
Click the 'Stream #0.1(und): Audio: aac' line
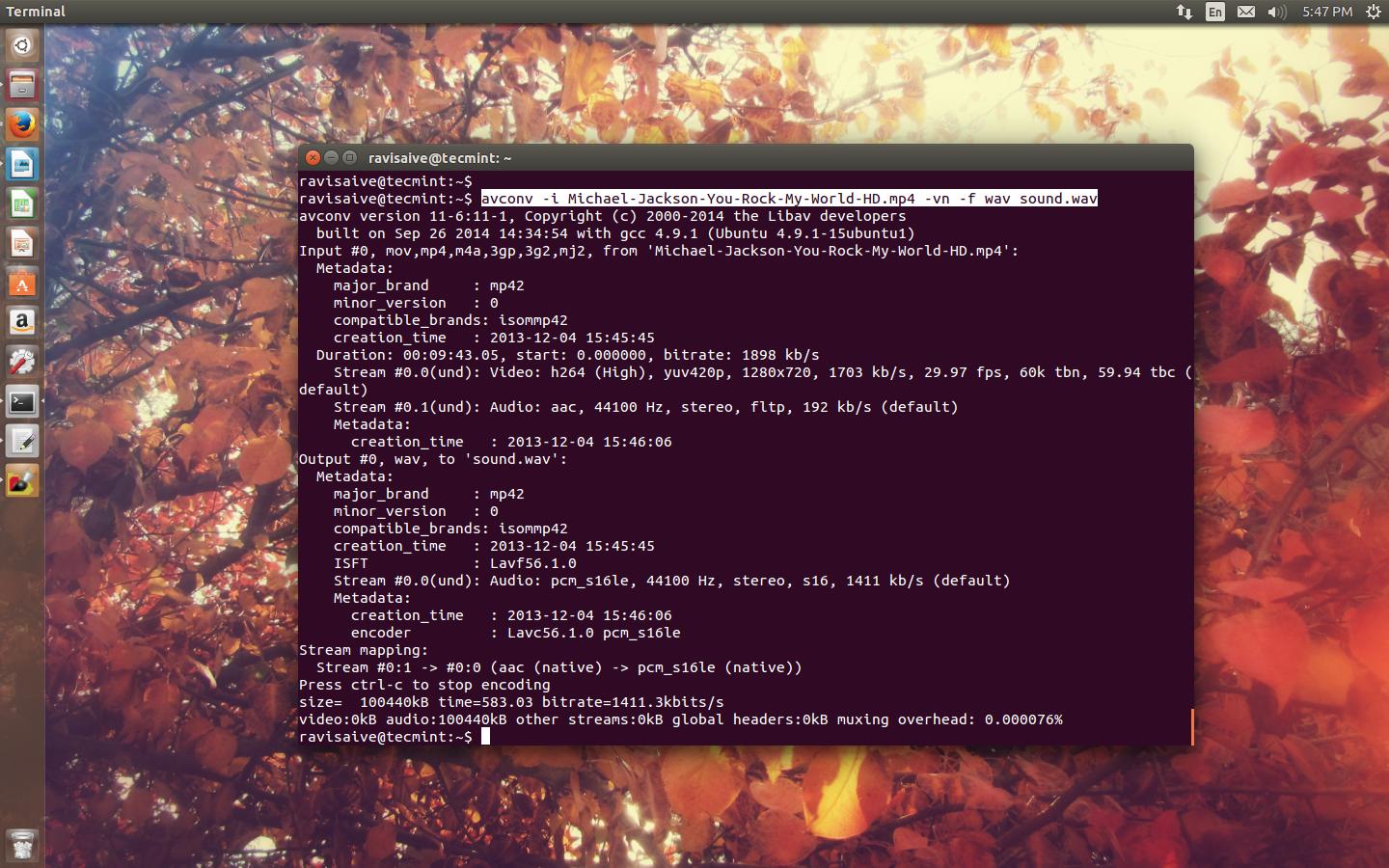(646, 407)
